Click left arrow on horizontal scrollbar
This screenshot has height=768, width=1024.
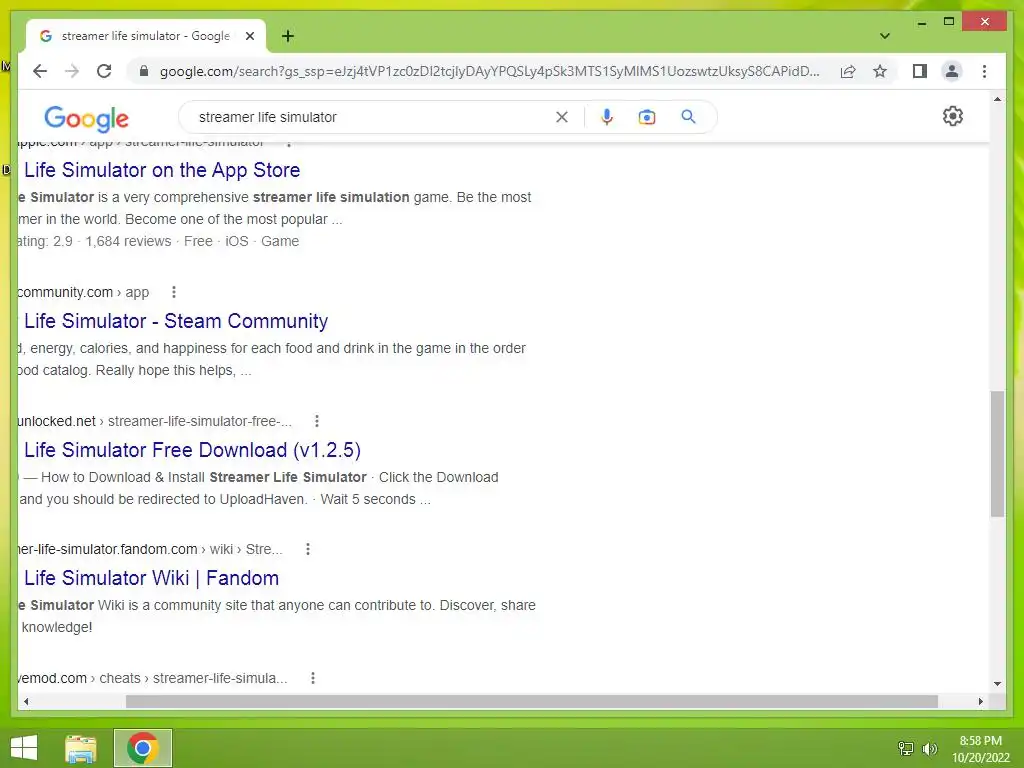click(x=26, y=701)
